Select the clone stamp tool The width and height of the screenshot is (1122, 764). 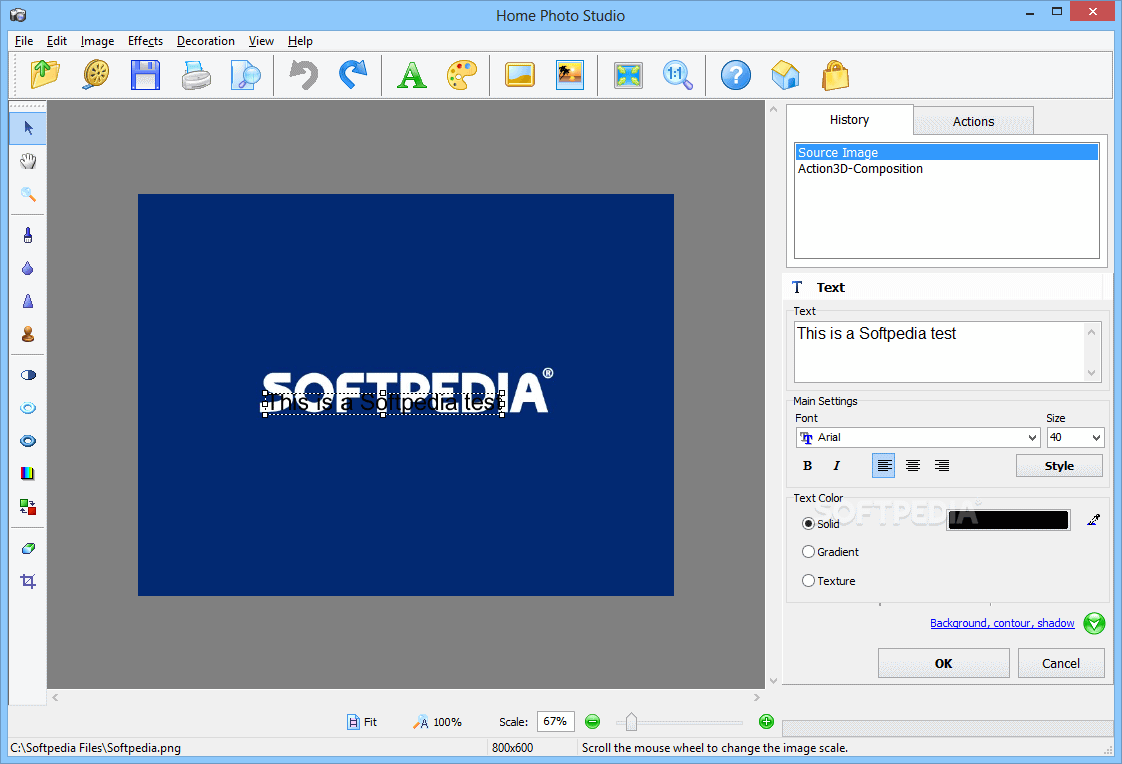coord(28,334)
